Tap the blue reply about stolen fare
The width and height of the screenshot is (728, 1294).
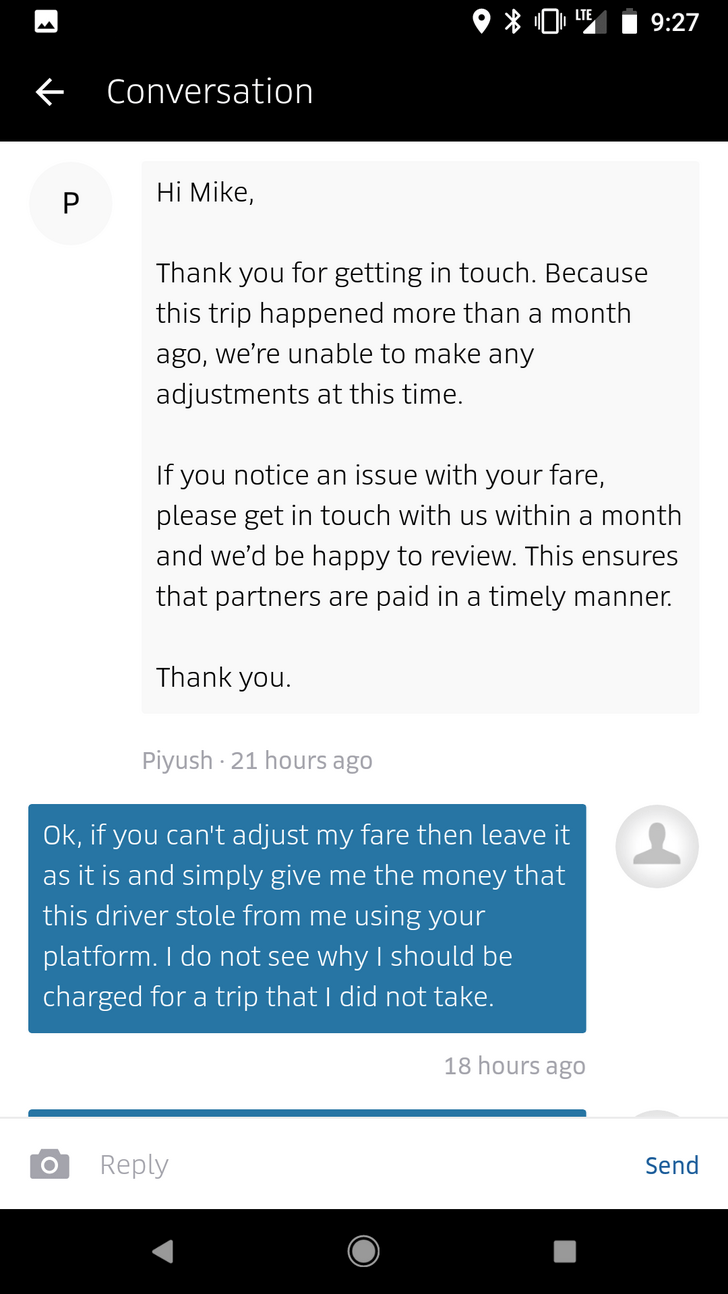pyautogui.click(x=307, y=917)
